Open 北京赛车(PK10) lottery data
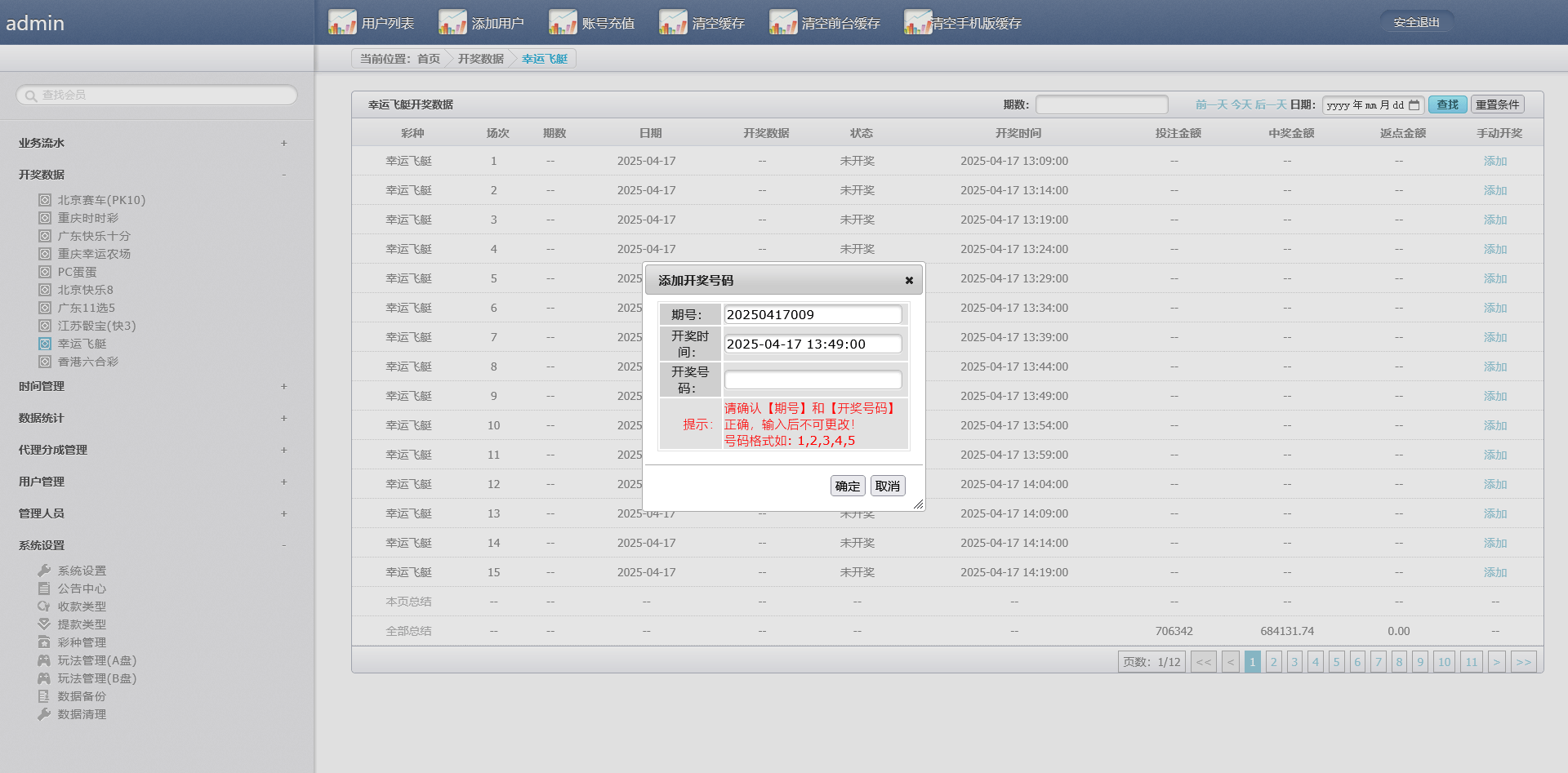The width and height of the screenshot is (1568, 773). 101,200
